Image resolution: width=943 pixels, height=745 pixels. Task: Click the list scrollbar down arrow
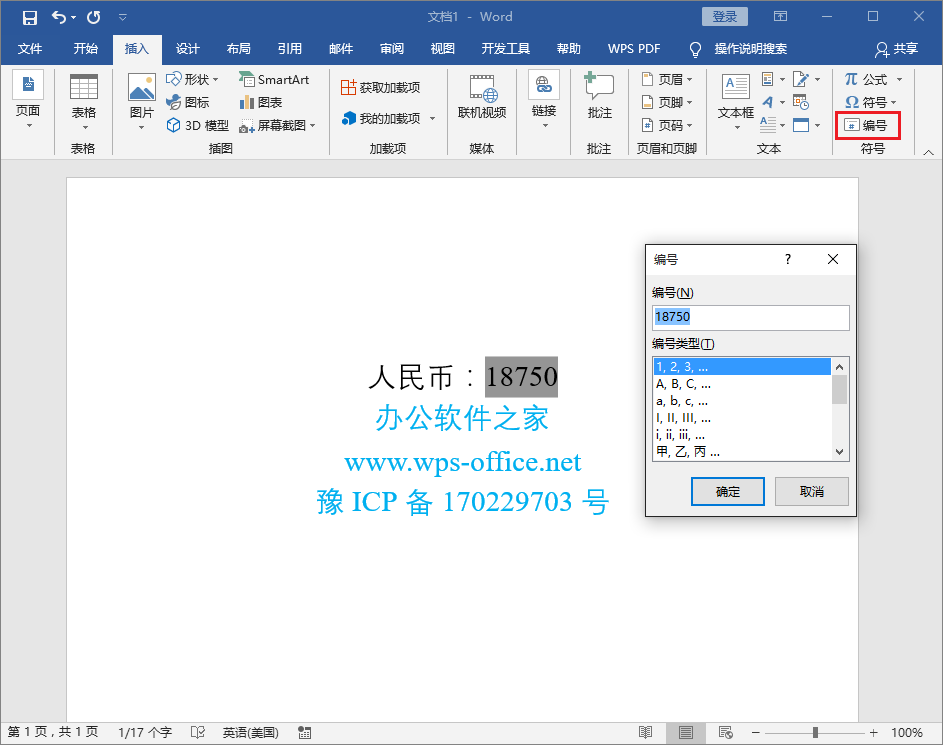(840, 452)
